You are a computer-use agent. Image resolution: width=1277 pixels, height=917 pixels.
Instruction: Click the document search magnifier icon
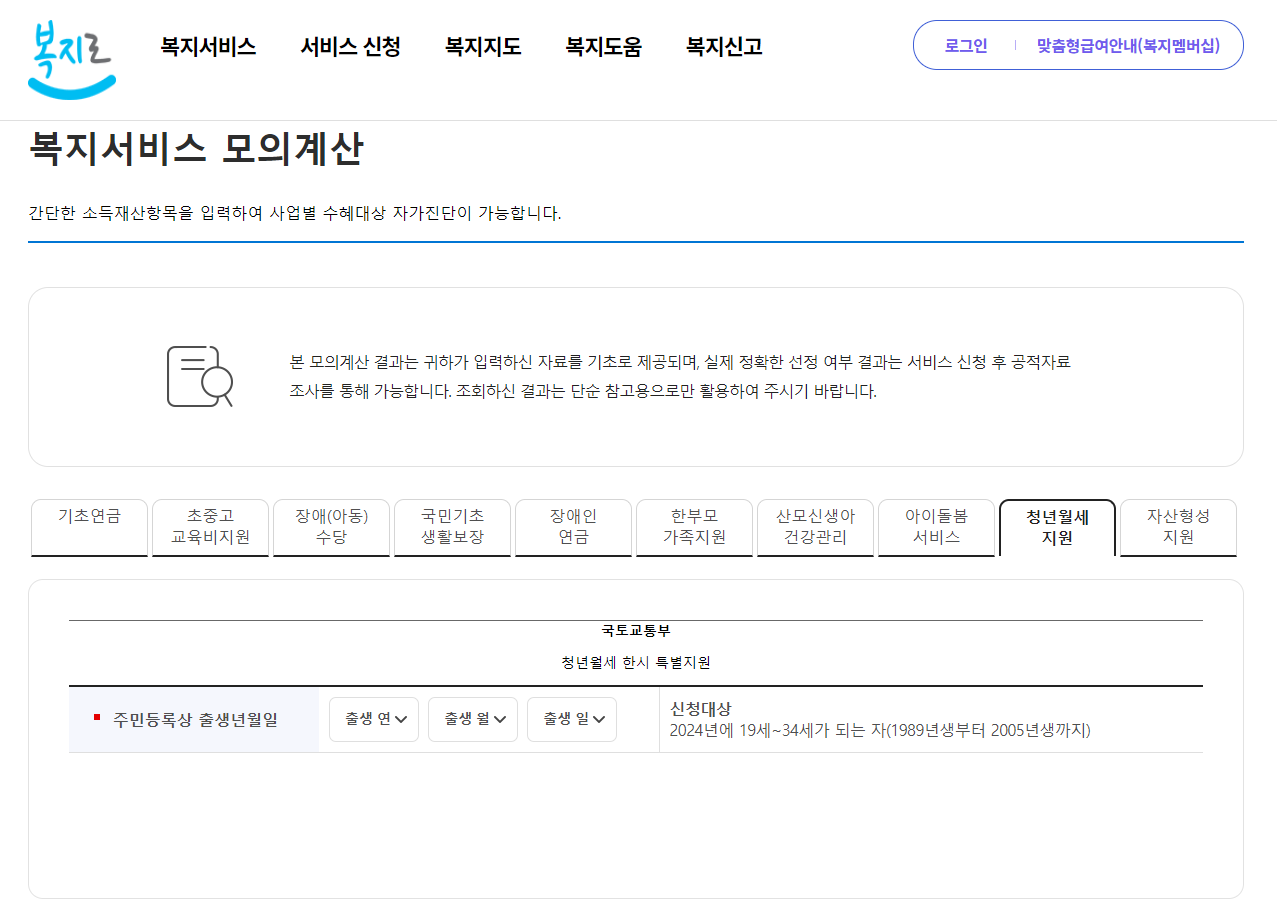(x=200, y=376)
